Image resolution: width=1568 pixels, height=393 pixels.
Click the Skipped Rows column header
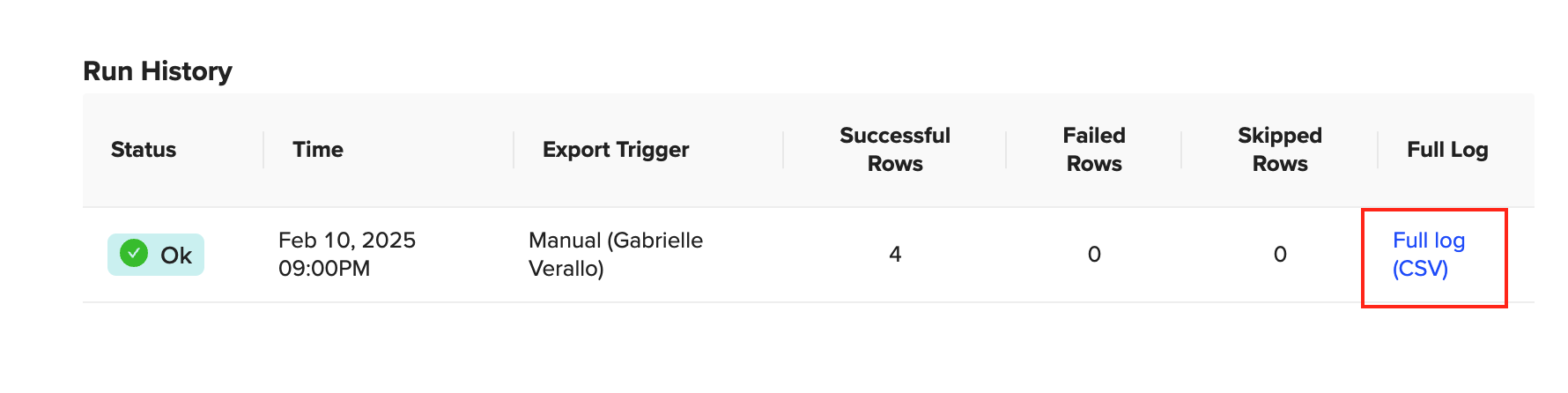click(1279, 150)
